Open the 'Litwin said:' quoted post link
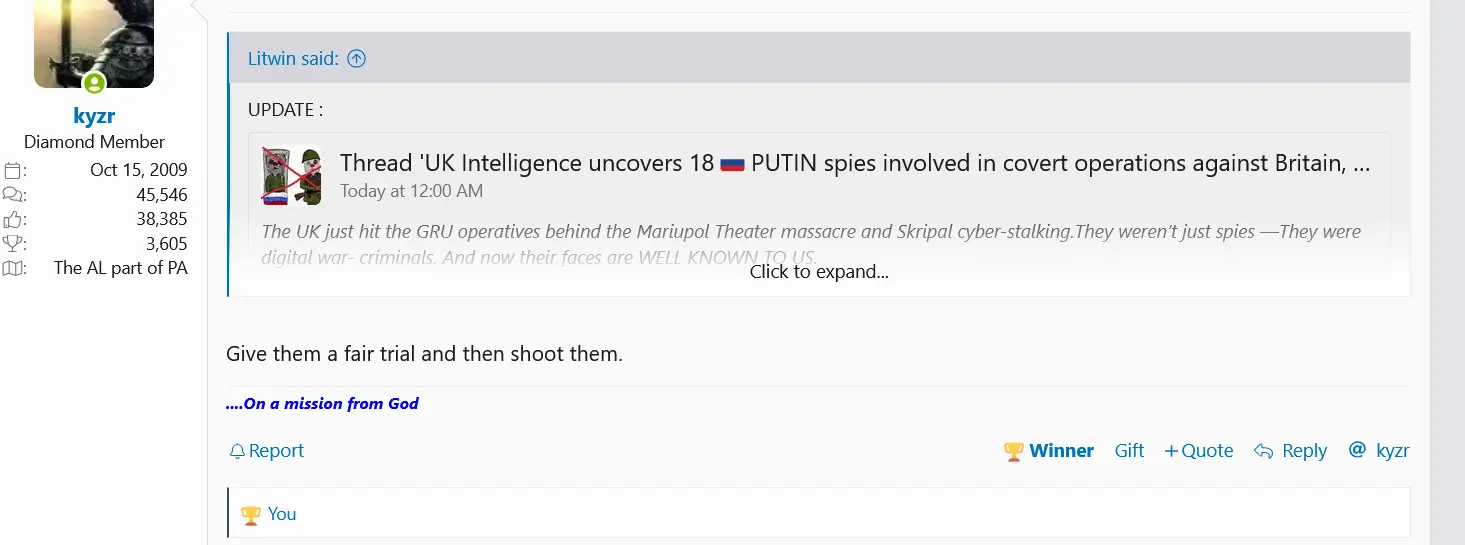The height and width of the screenshot is (545, 1465). 292,58
